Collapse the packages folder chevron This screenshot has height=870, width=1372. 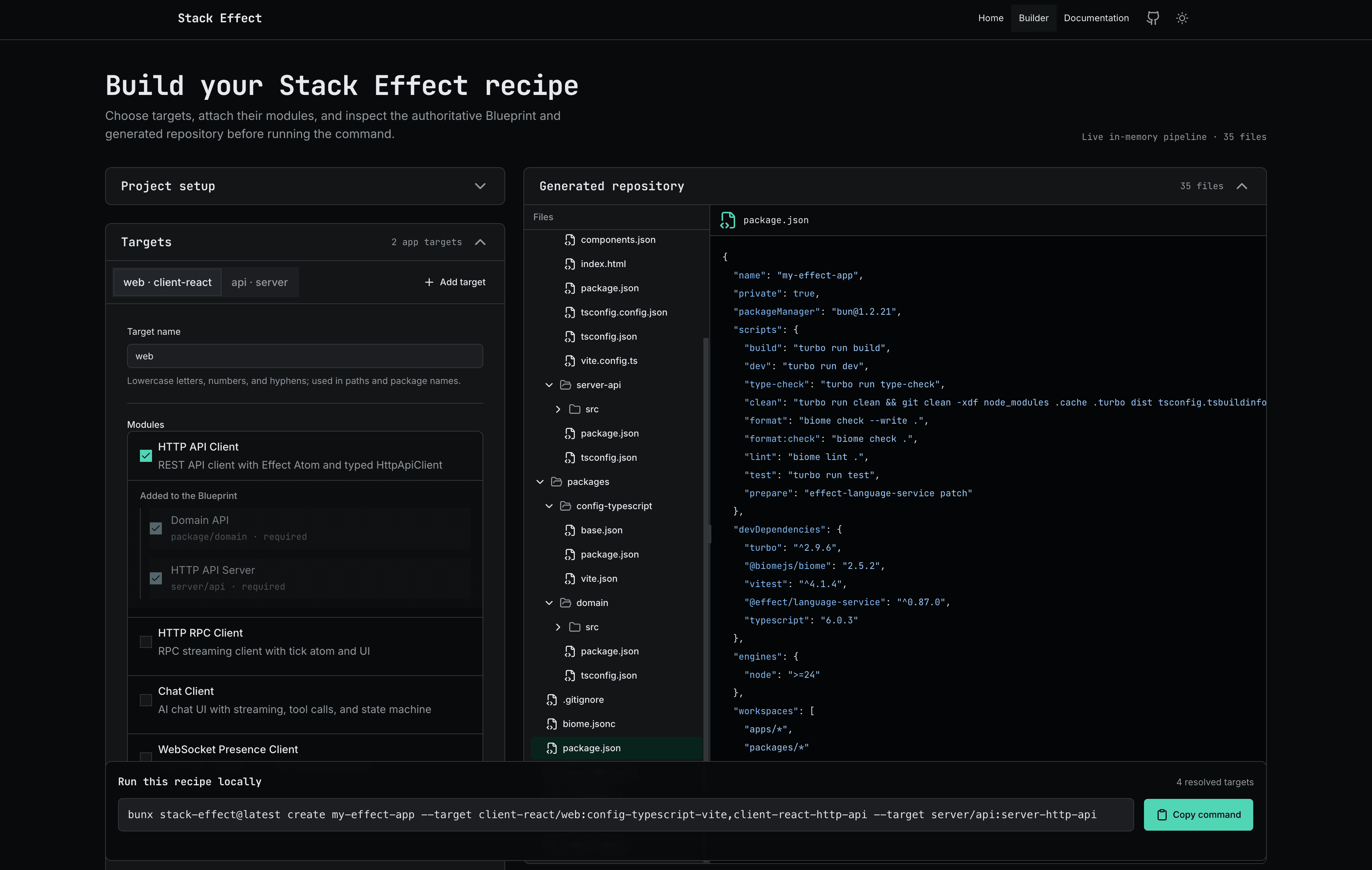point(540,482)
